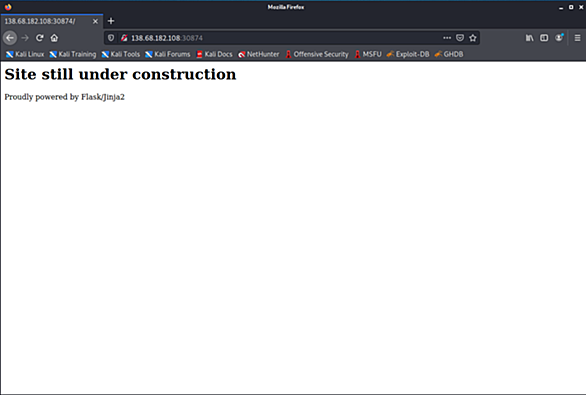Image resolution: width=586 pixels, height=395 pixels.
Task: Open Kali Linux bookmark
Action: click(25, 54)
